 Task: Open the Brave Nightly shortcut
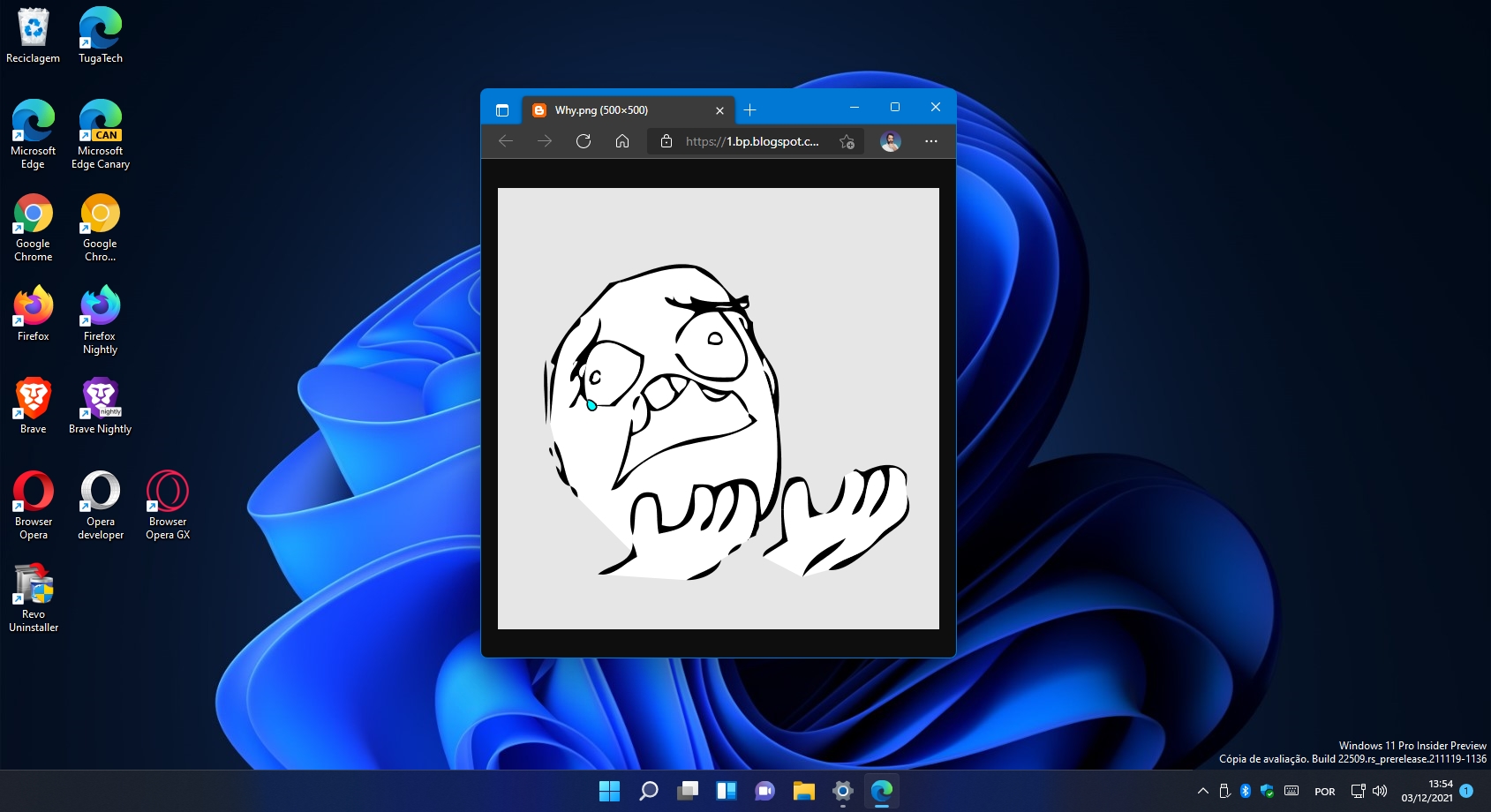tap(101, 406)
